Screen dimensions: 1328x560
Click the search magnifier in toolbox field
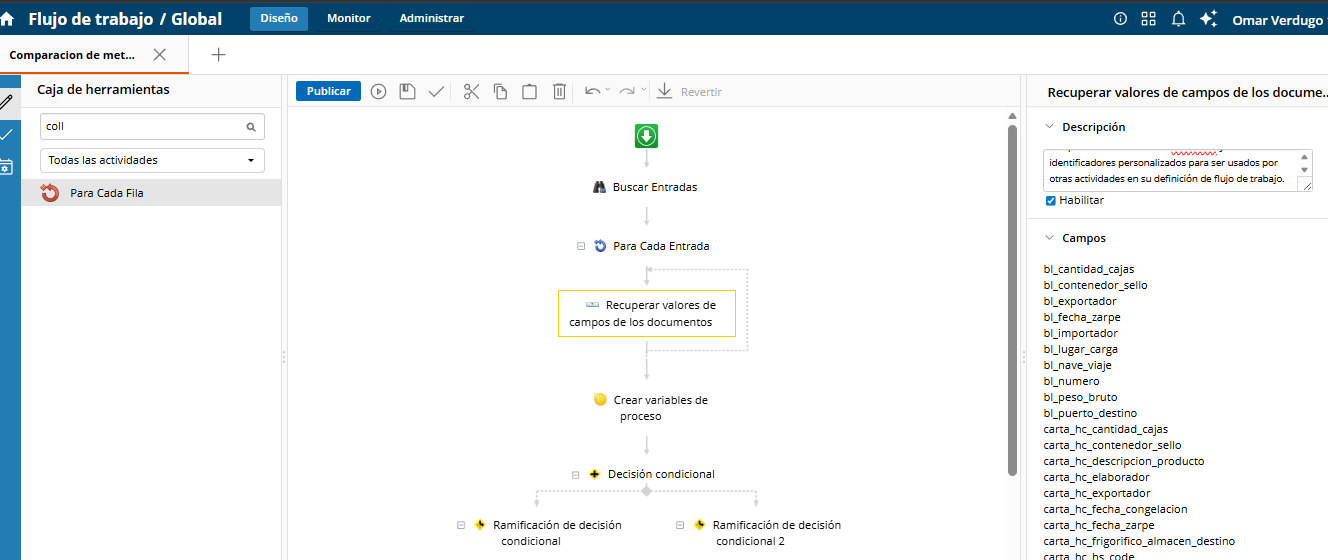click(x=251, y=127)
